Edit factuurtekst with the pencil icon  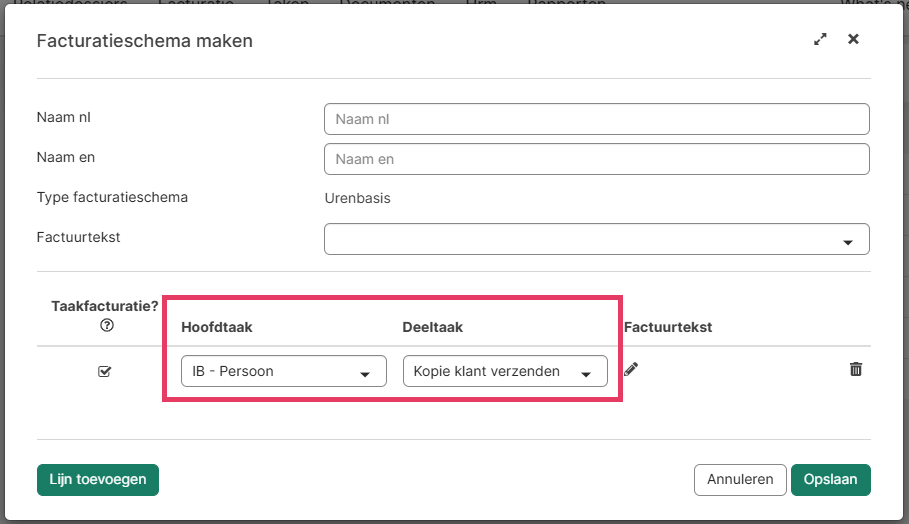pos(630,369)
